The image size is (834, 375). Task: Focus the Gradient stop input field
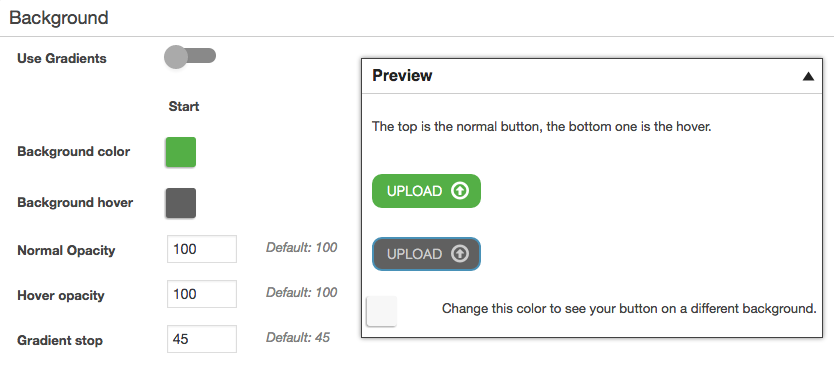click(x=202, y=339)
